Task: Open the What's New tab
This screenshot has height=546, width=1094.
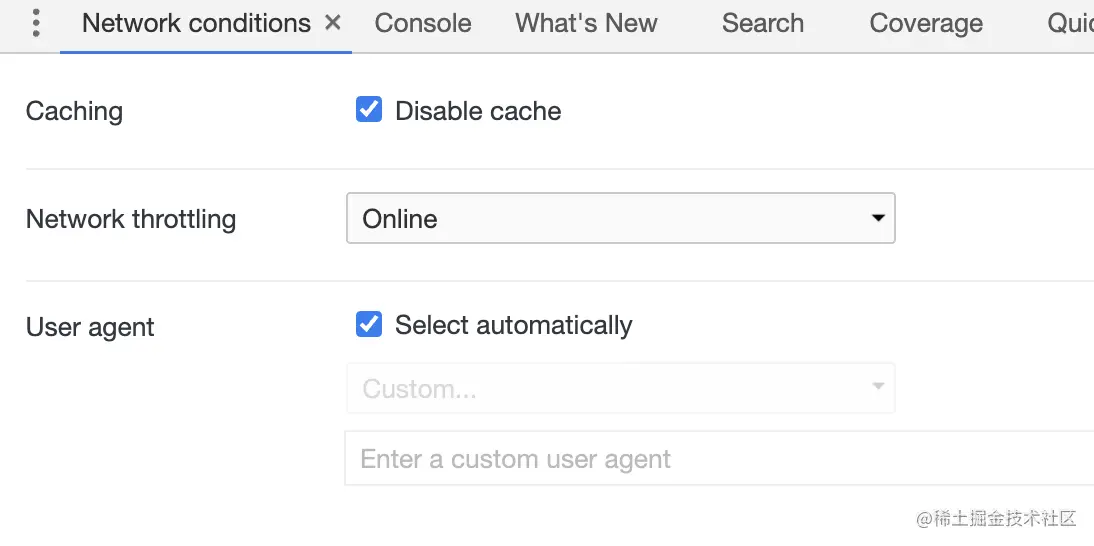Action: pos(586,23)
